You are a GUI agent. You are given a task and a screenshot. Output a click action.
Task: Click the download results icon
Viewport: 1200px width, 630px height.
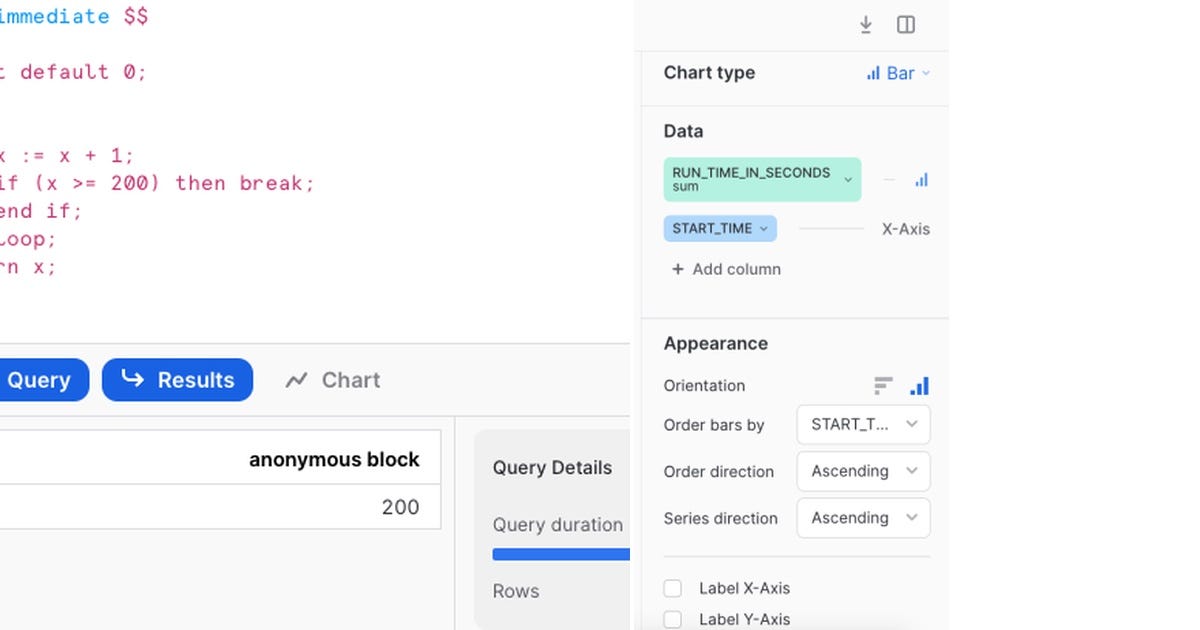click(x=866, y=25)
